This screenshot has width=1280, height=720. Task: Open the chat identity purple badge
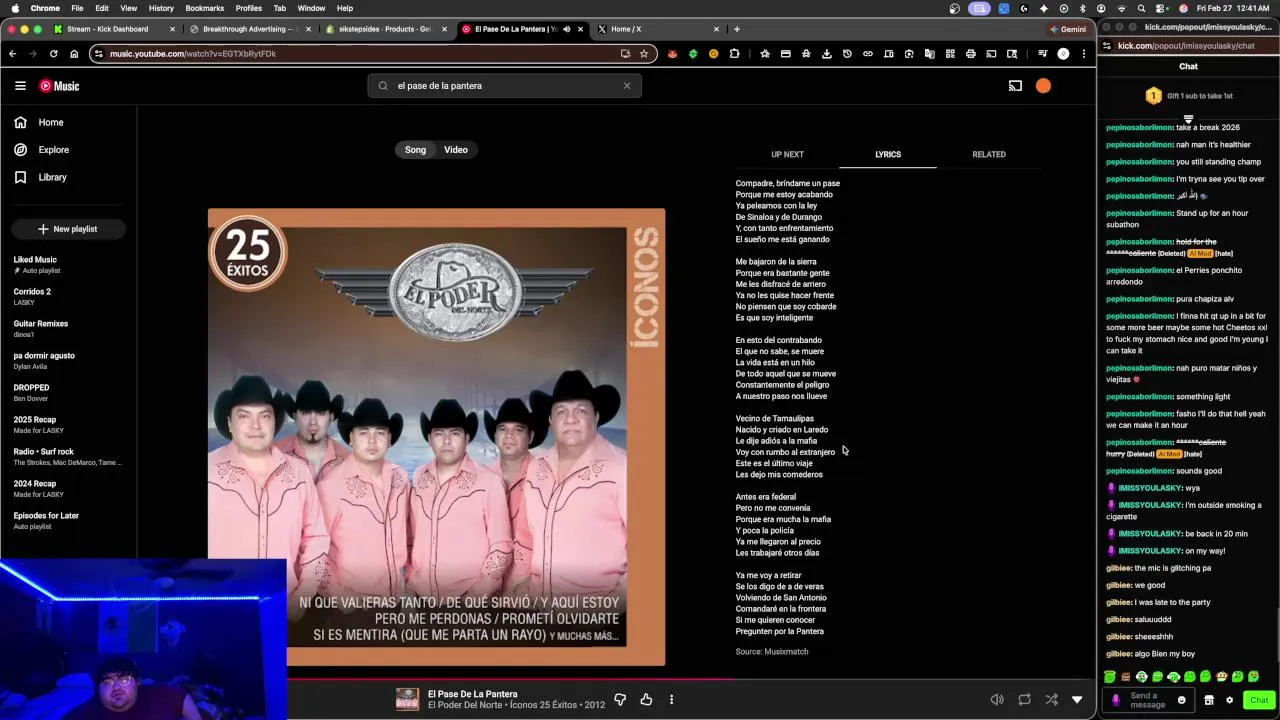(1116, 700)
